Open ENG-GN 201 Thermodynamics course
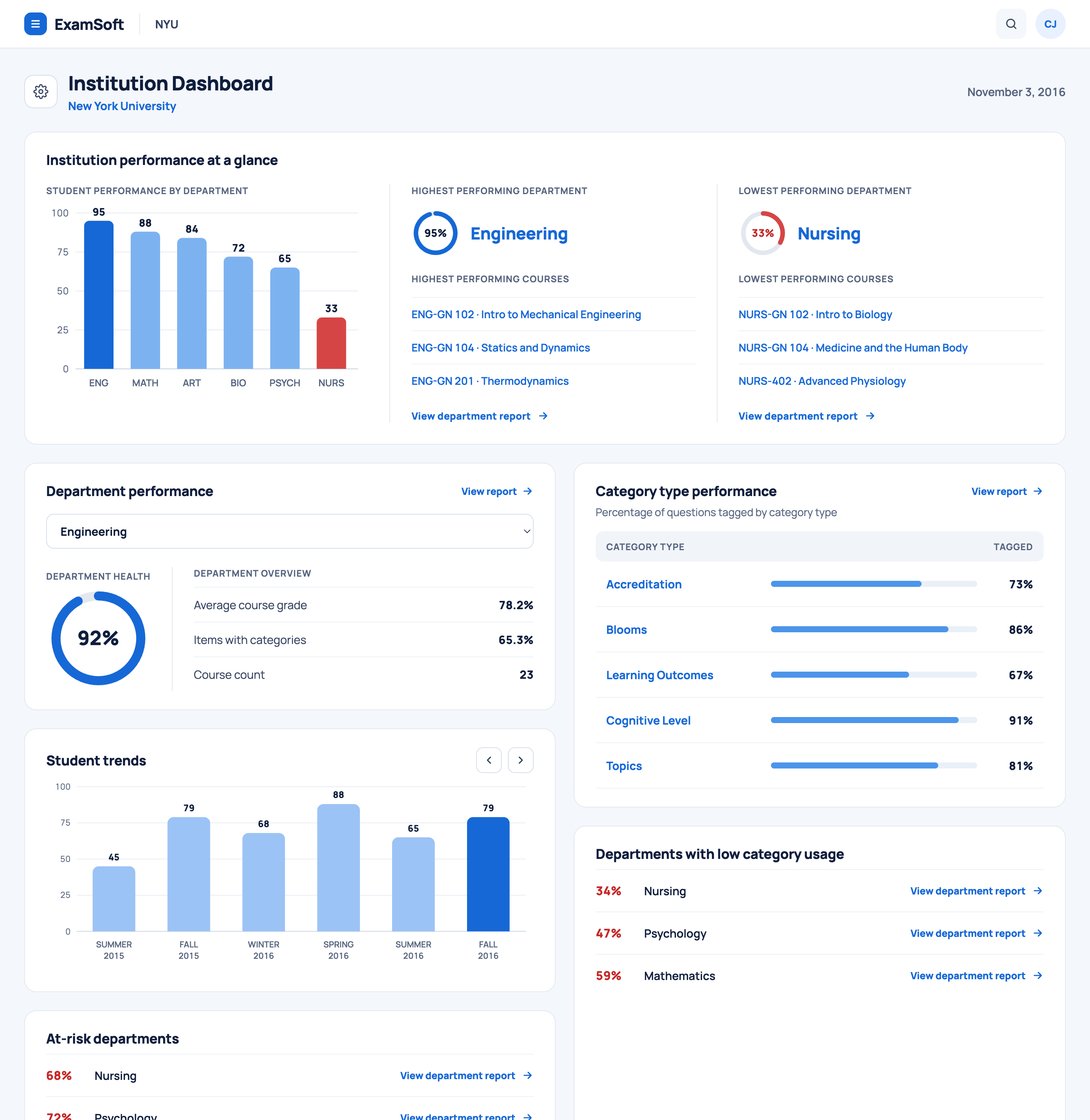 (490, 381)
